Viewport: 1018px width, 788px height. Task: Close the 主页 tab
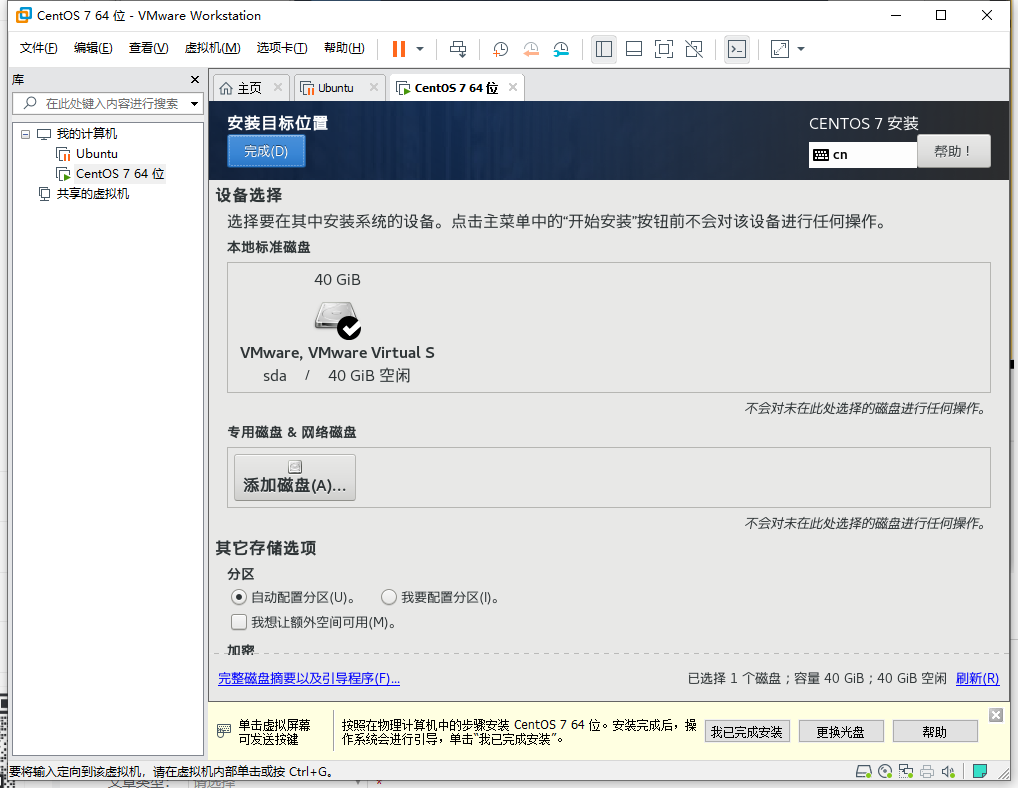point(278,87)
